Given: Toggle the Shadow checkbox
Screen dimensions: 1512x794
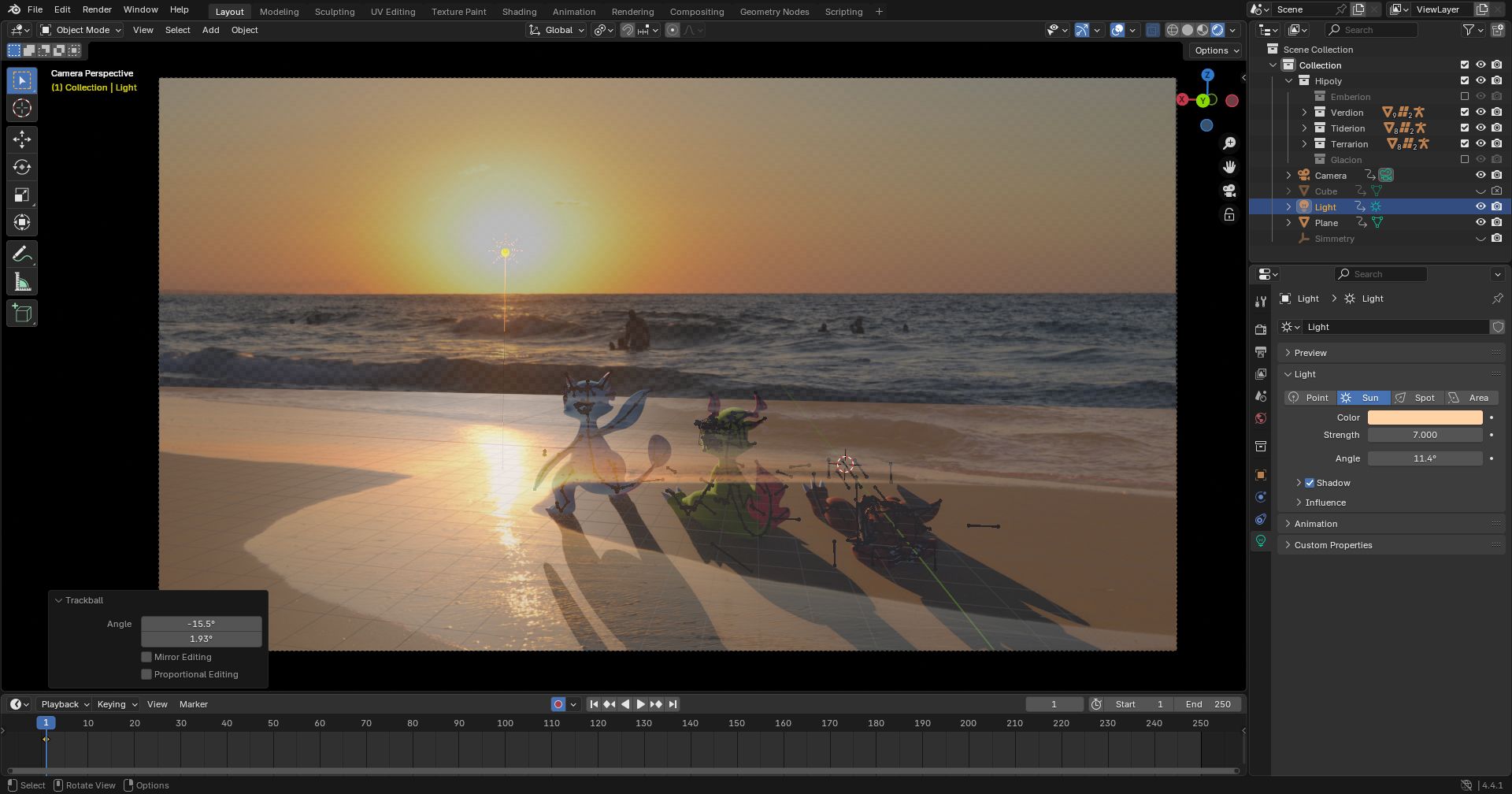Looking at the screenshot, I should [x=1310, y=483].
